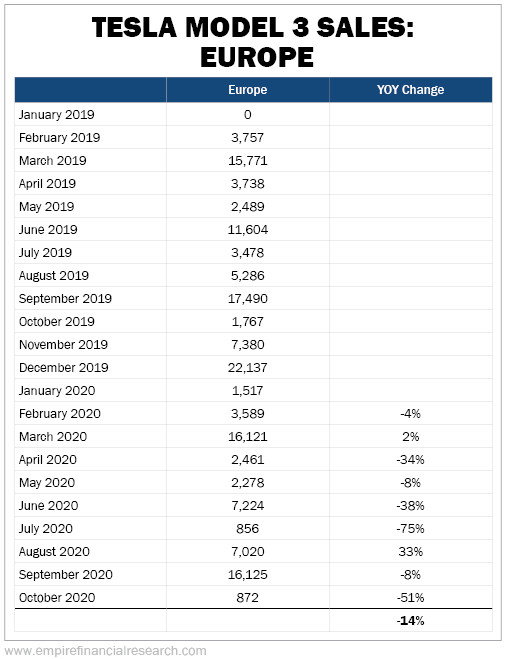Click the -51% YOY change cell
Viewport: 506px width, 659px height.
[x=410, y=598]
